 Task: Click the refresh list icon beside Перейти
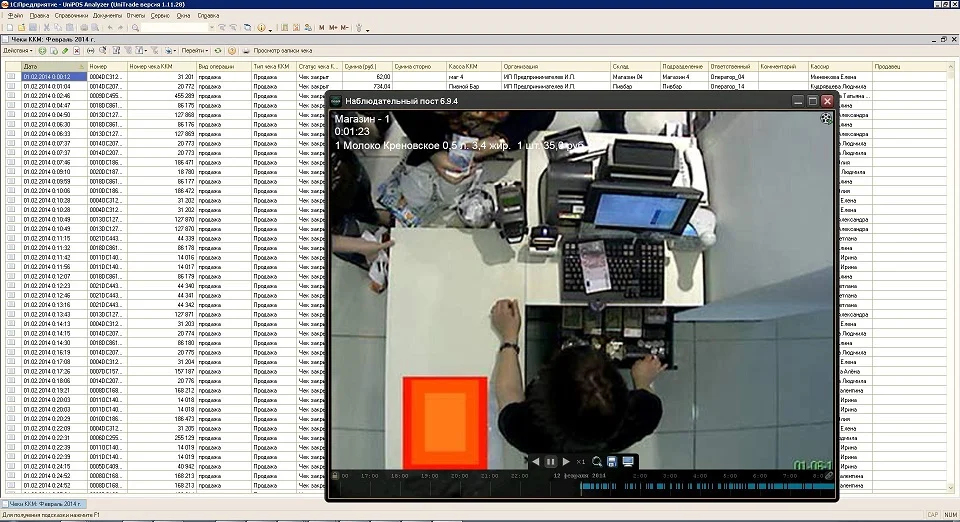218,50
